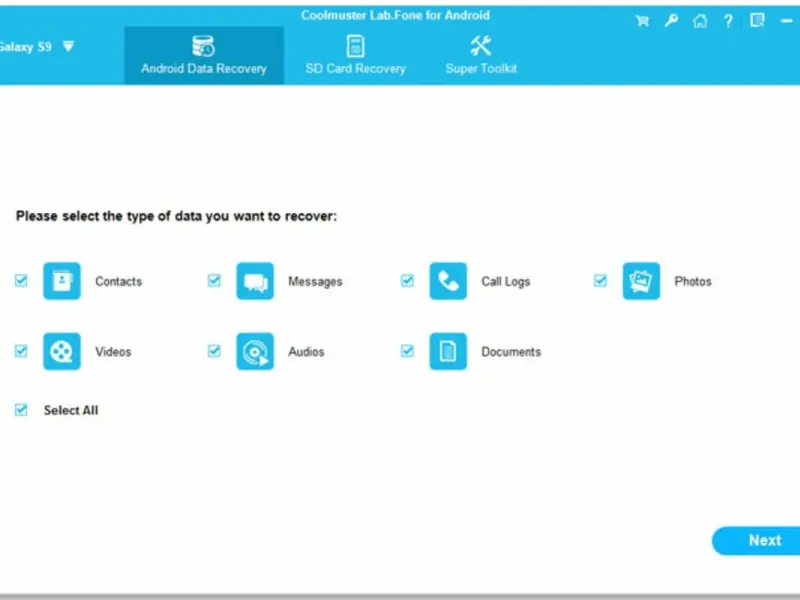Click the Call Logs phone icon
The width and height of the screenshot is (800, 600).
pyautogui.click(x=448, y=281)
